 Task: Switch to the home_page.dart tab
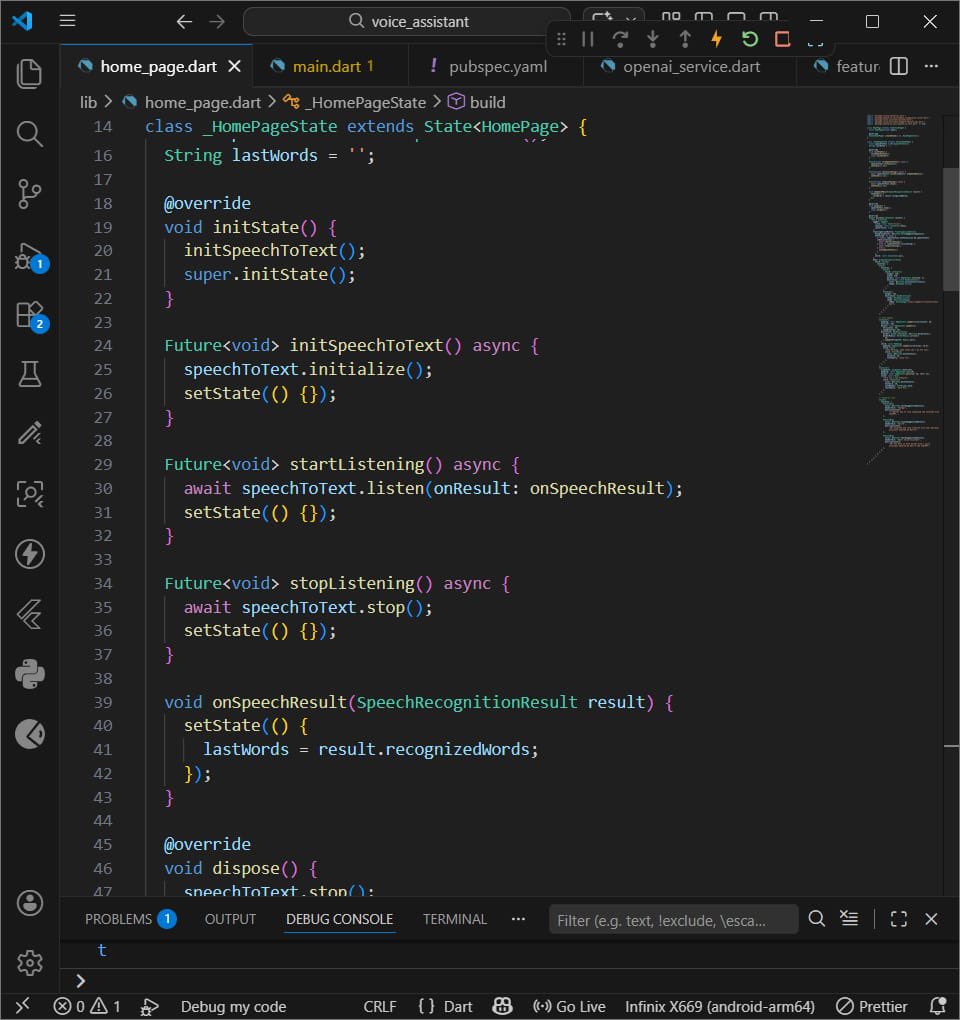[x=158, y=66]
